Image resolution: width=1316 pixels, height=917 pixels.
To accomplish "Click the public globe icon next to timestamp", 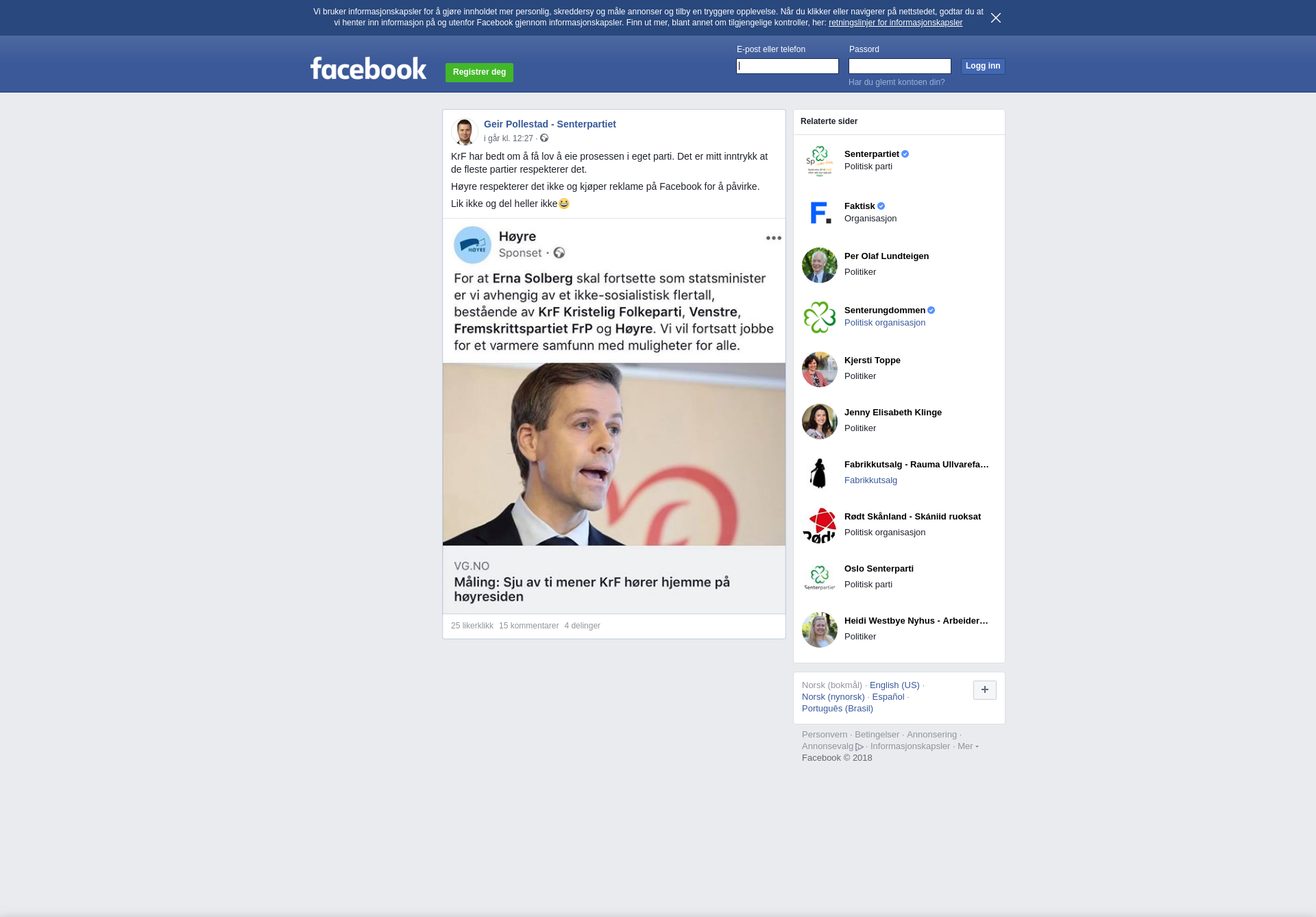I will click(544, 138).
